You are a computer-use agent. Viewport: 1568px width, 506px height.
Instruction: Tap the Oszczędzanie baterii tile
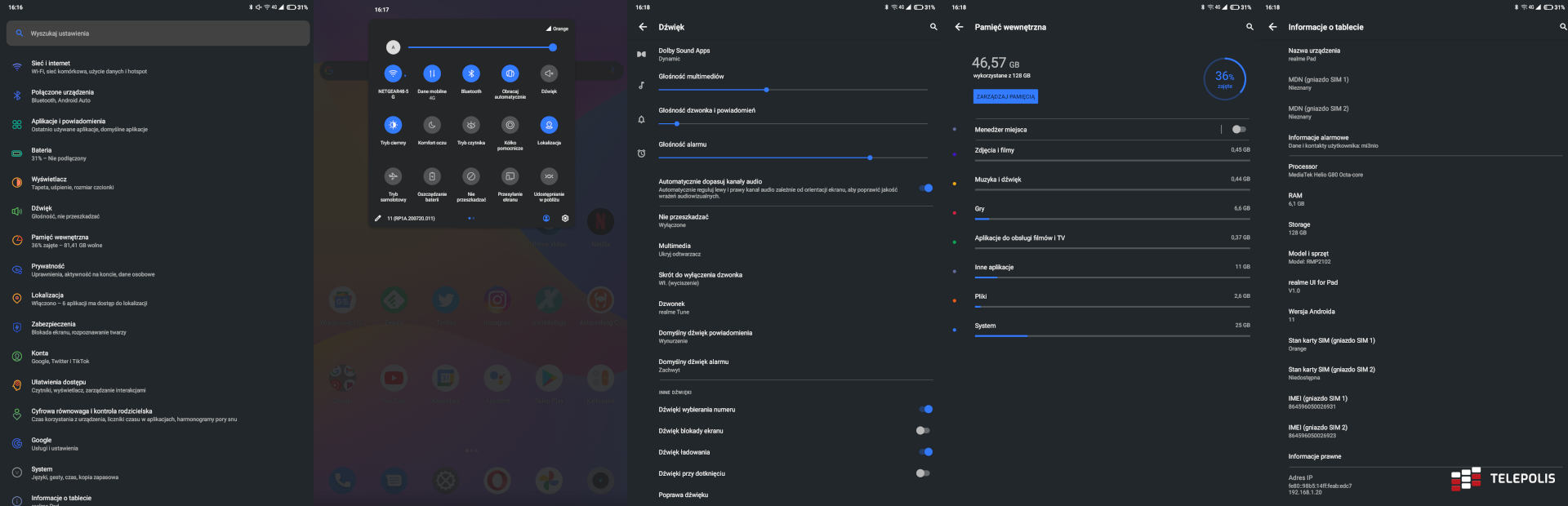pos(432,176)
